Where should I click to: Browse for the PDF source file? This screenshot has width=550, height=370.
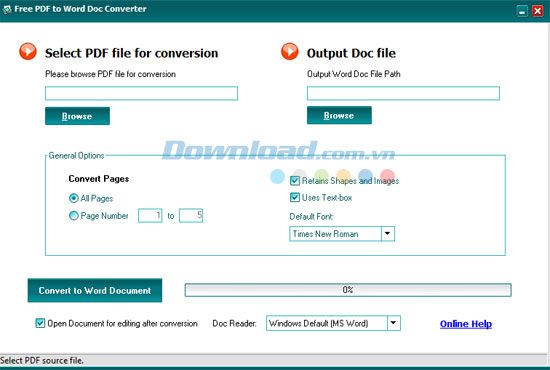tap(78, 116)
